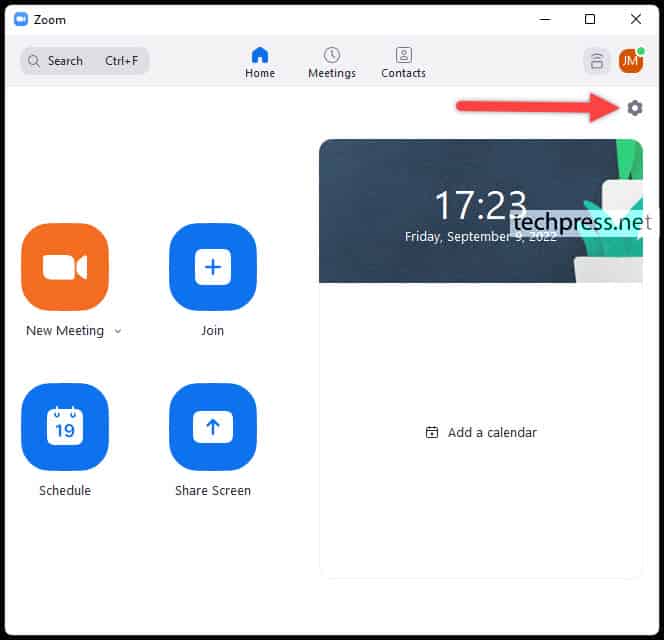The image size is (664, 640).
Task: Start a New Meeting with orange camera icon
Action: tap(65, 267)
